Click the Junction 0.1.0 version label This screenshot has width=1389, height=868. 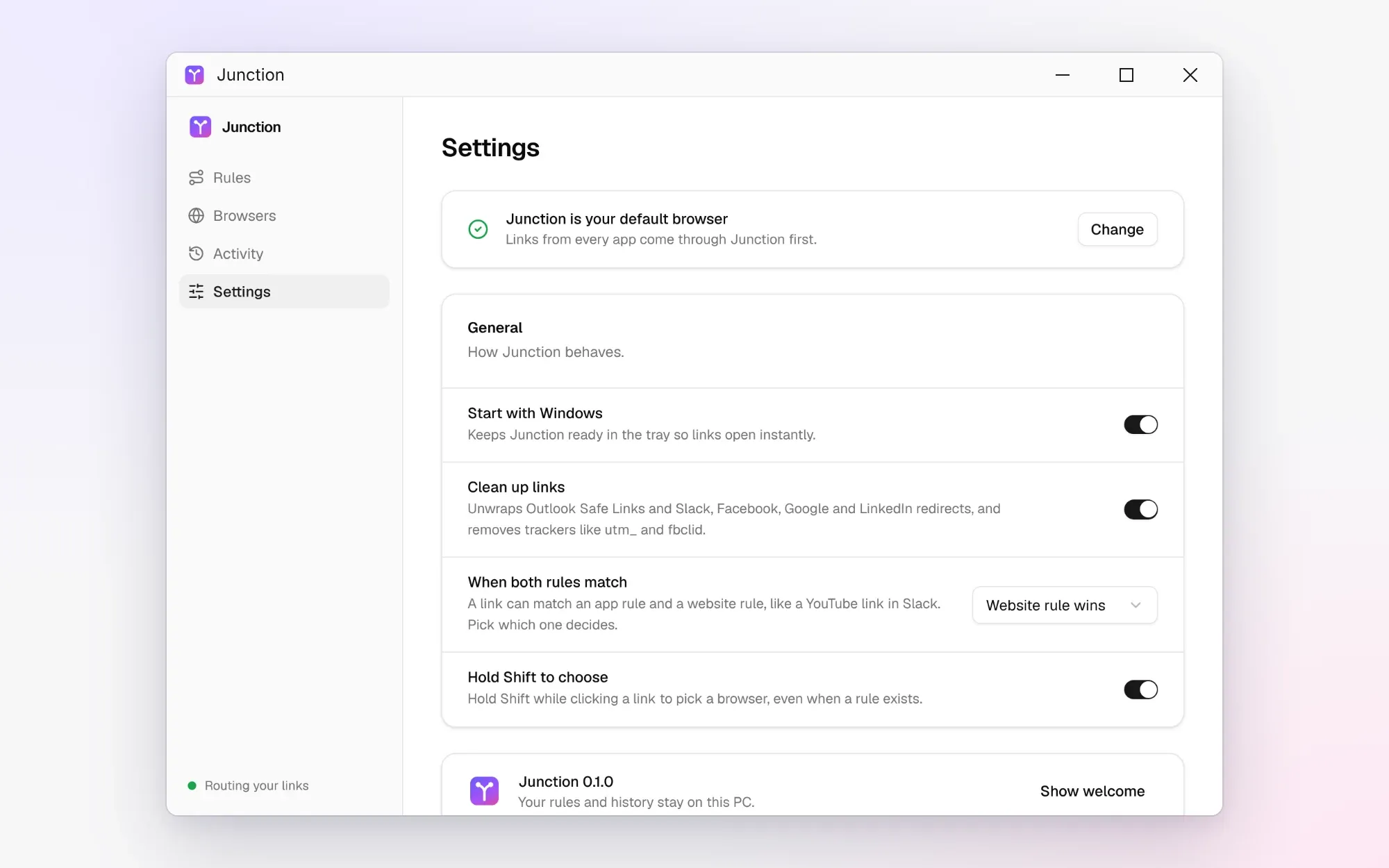coord(566,782)
